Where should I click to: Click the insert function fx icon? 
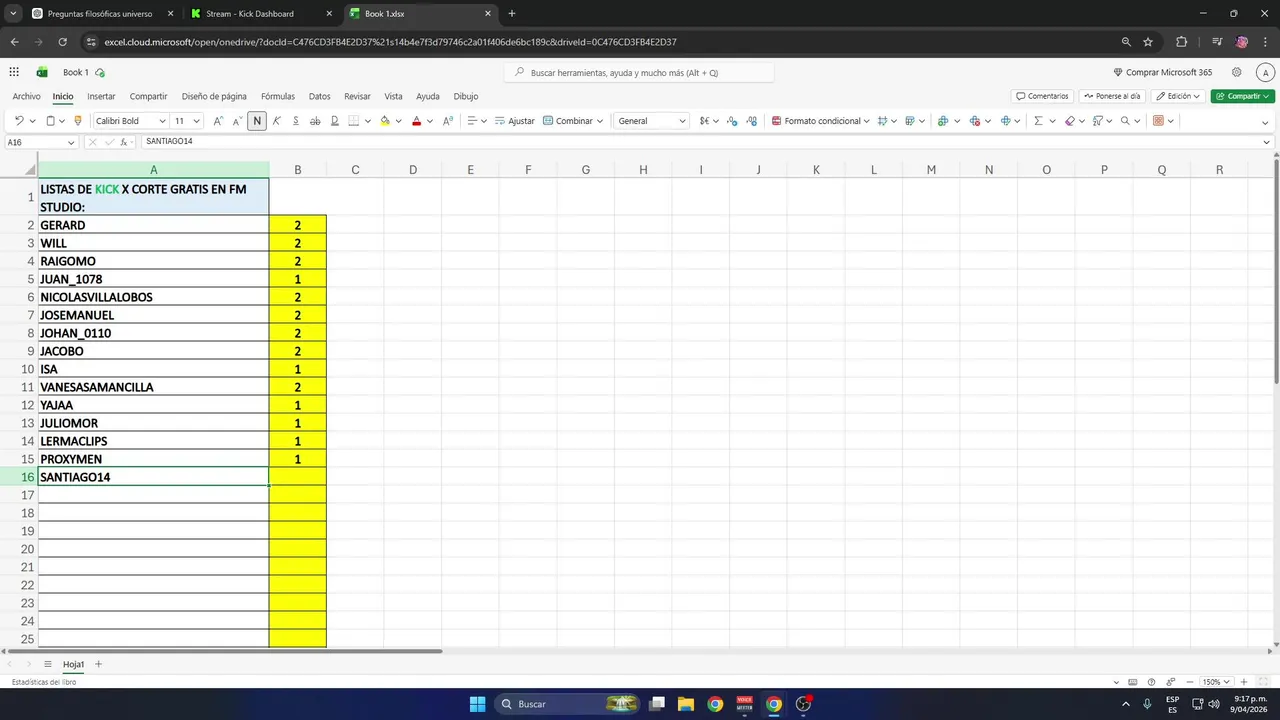124,142
